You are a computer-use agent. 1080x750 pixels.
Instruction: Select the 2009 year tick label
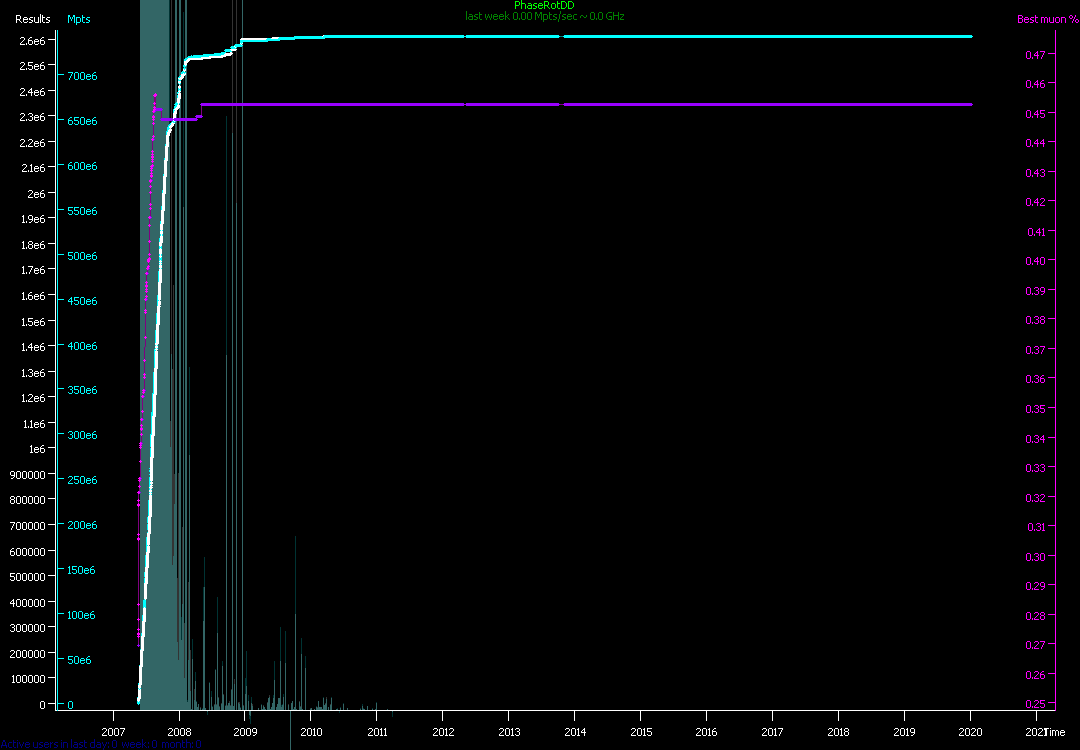point(245,732)
